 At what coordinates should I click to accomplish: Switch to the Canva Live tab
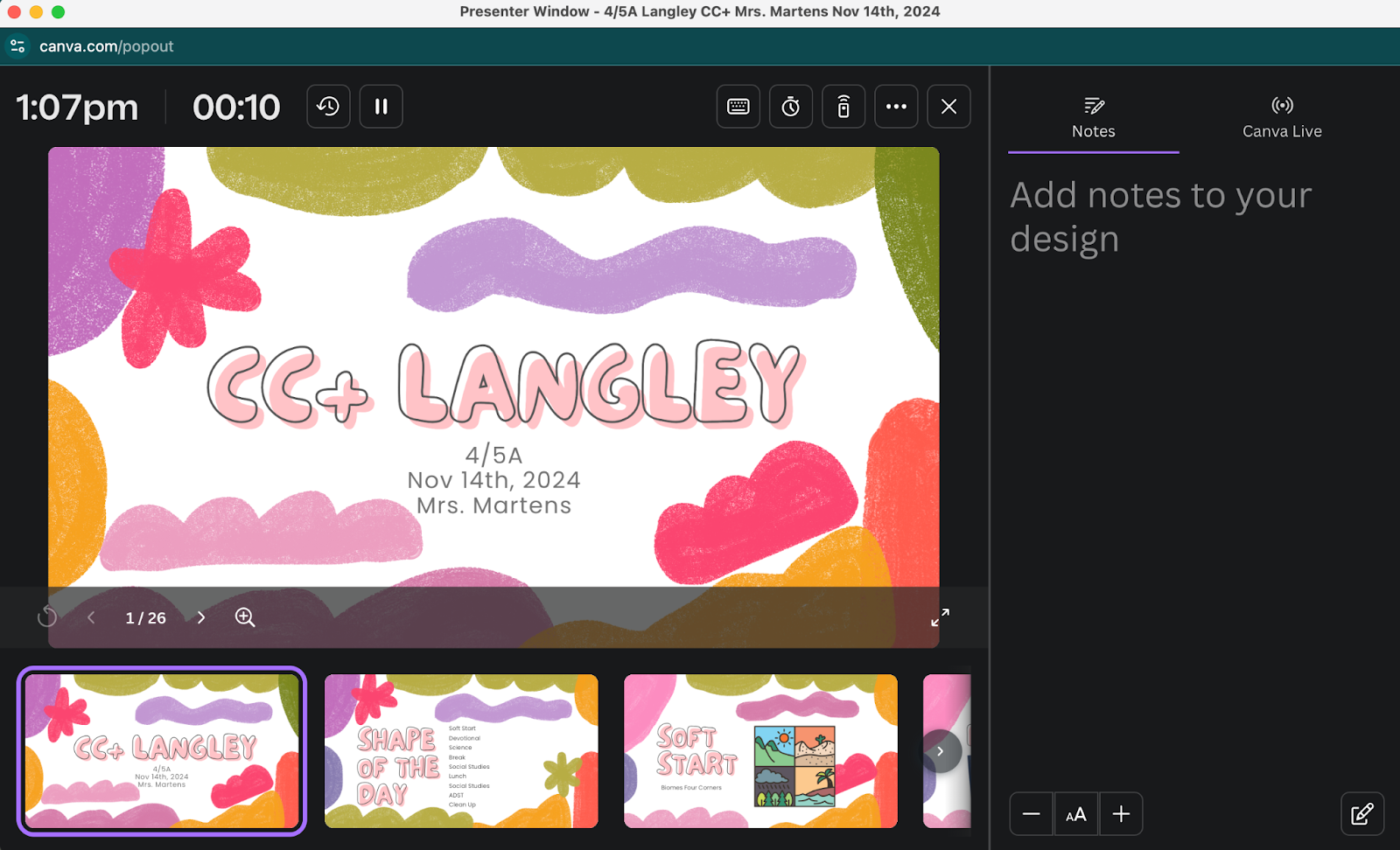tap(1282, 118)
